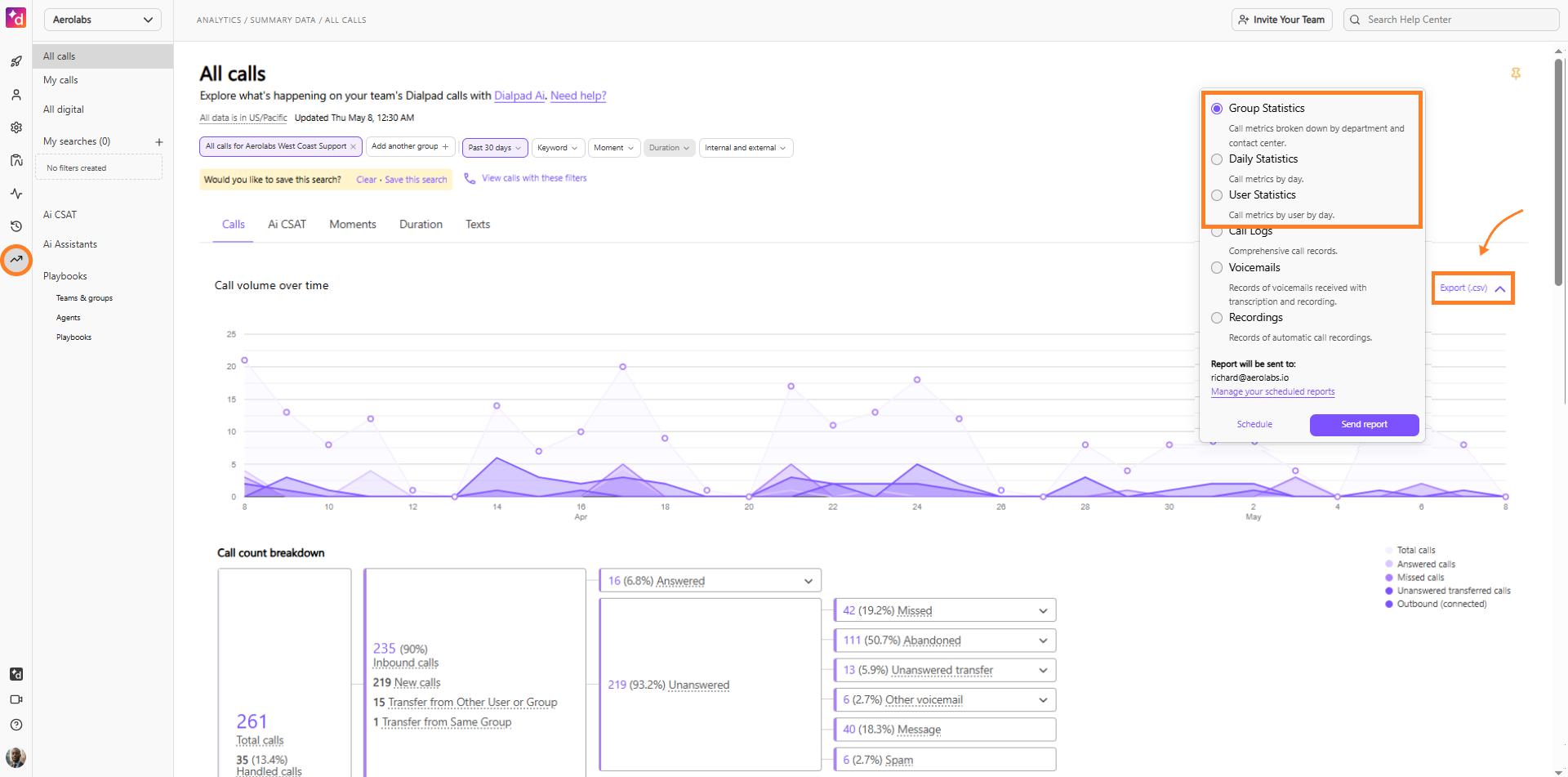This screenshot has width=1568, height=777.
Task: Open Manage your scheduled reports link
Action: [x=1272, y=392]
